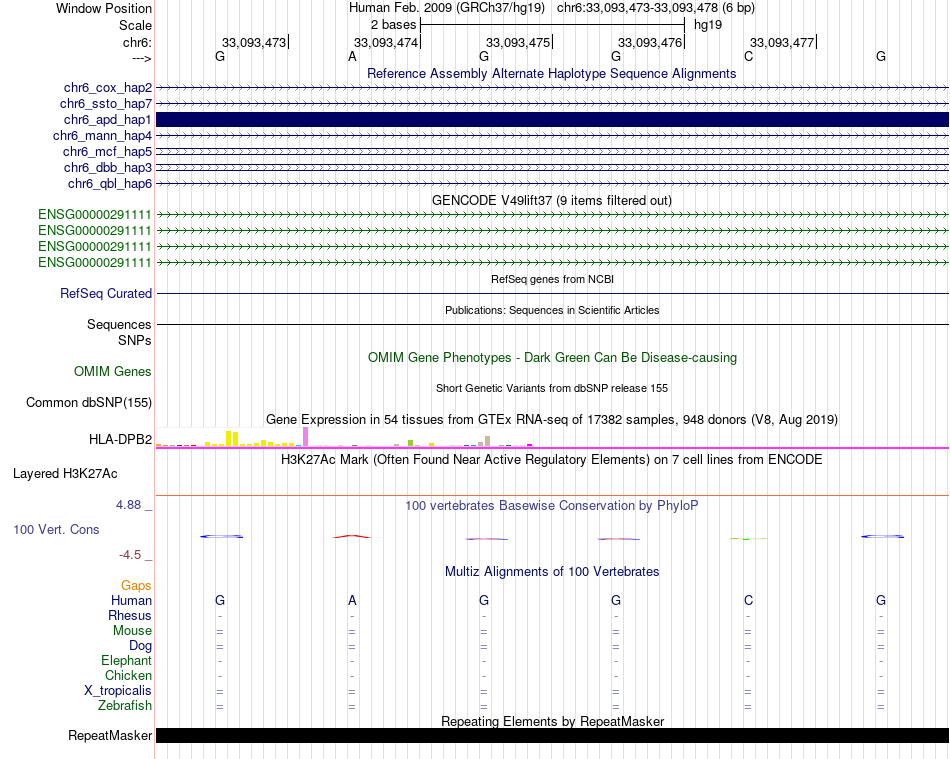Click the black RepeatMasker bar
Screen dimensions: 950x759
click(x=552, y=735)
